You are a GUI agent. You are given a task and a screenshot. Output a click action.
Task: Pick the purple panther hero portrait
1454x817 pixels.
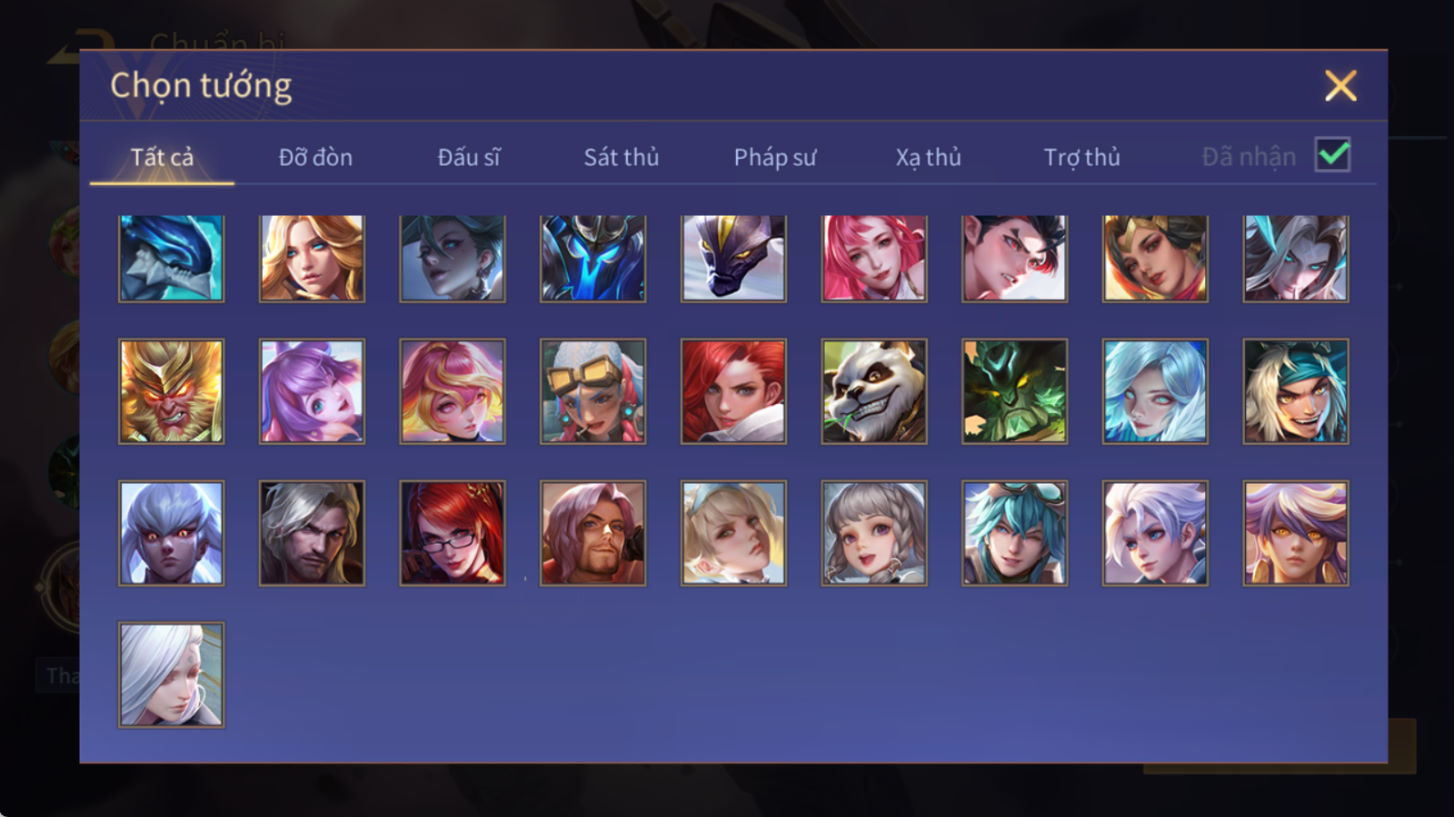[x=734, y=258]
